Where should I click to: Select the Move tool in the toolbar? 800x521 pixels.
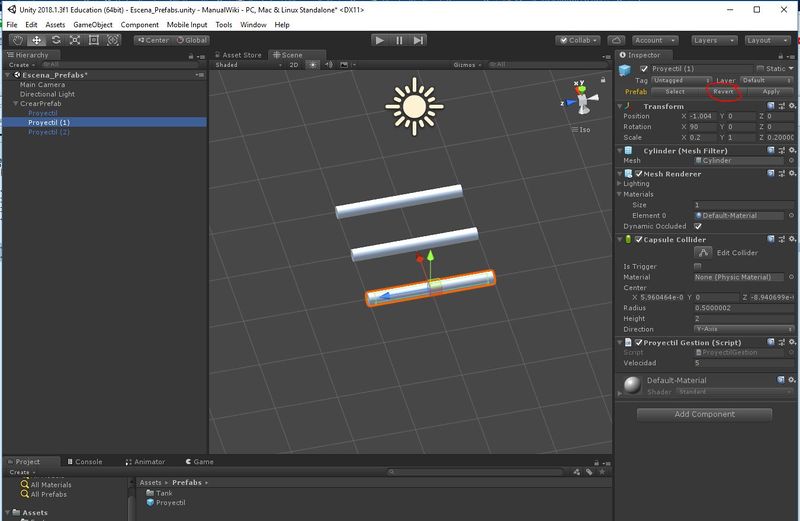(37, 40)
